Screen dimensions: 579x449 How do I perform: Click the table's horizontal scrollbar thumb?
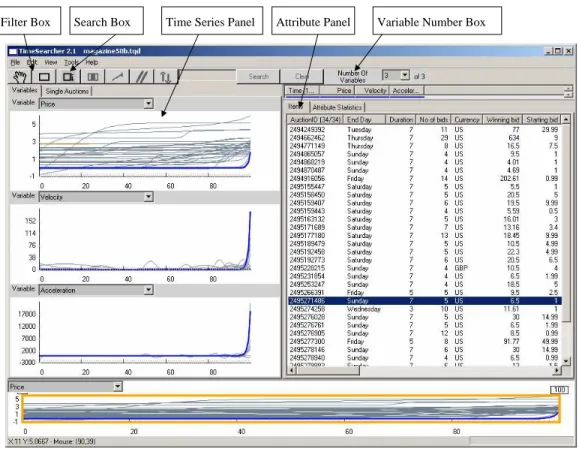[328, 370]
